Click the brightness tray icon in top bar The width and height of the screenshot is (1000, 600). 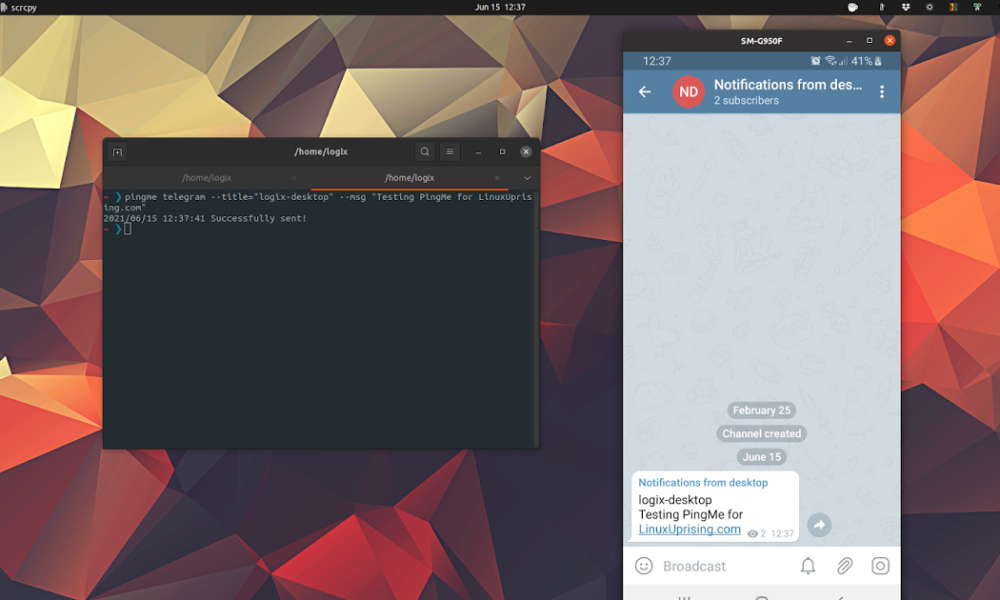click(x=929, y=7)
